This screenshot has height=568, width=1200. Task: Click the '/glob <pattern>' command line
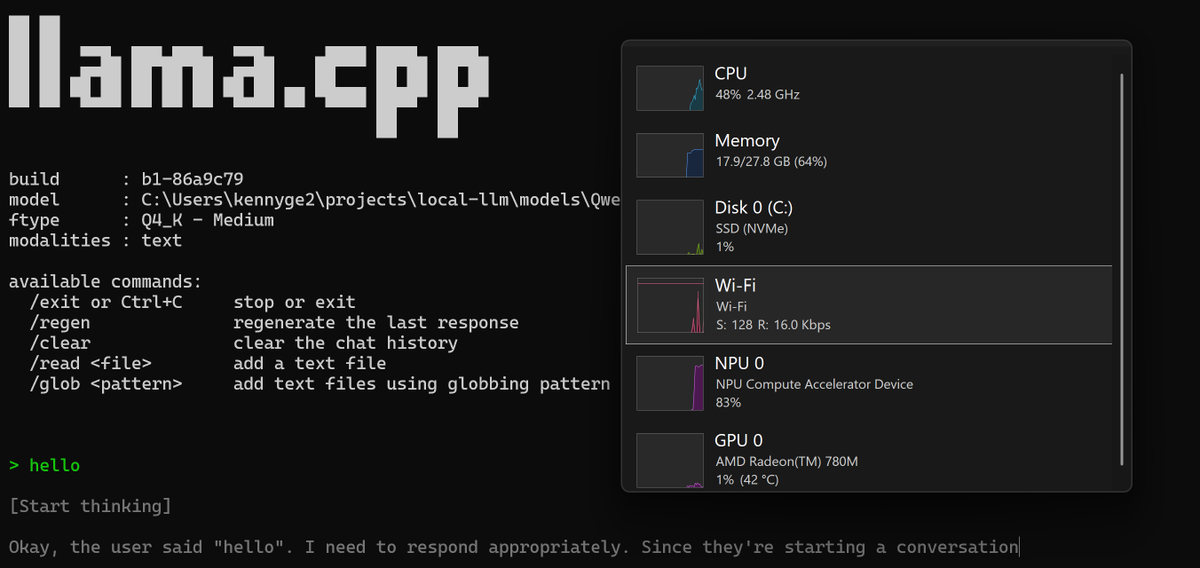[320, 384]
